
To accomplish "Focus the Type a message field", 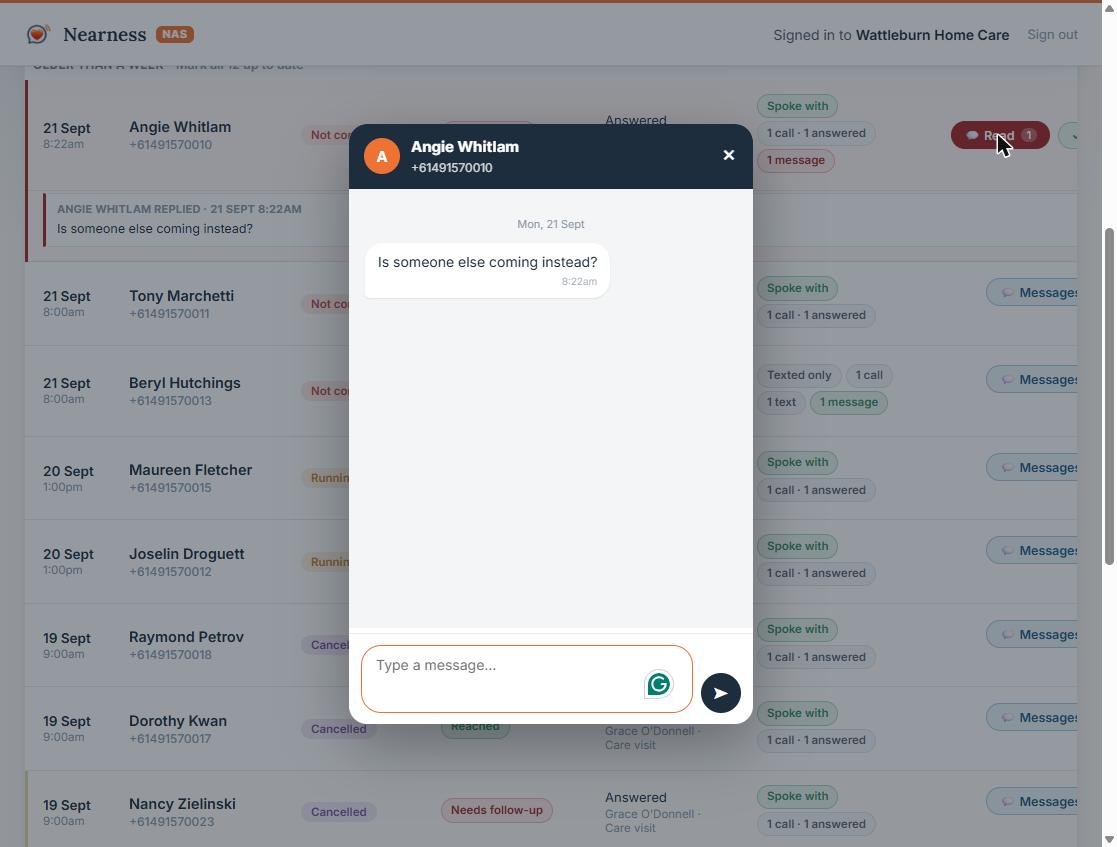I will pyautogui.click(x=526, y=679).
